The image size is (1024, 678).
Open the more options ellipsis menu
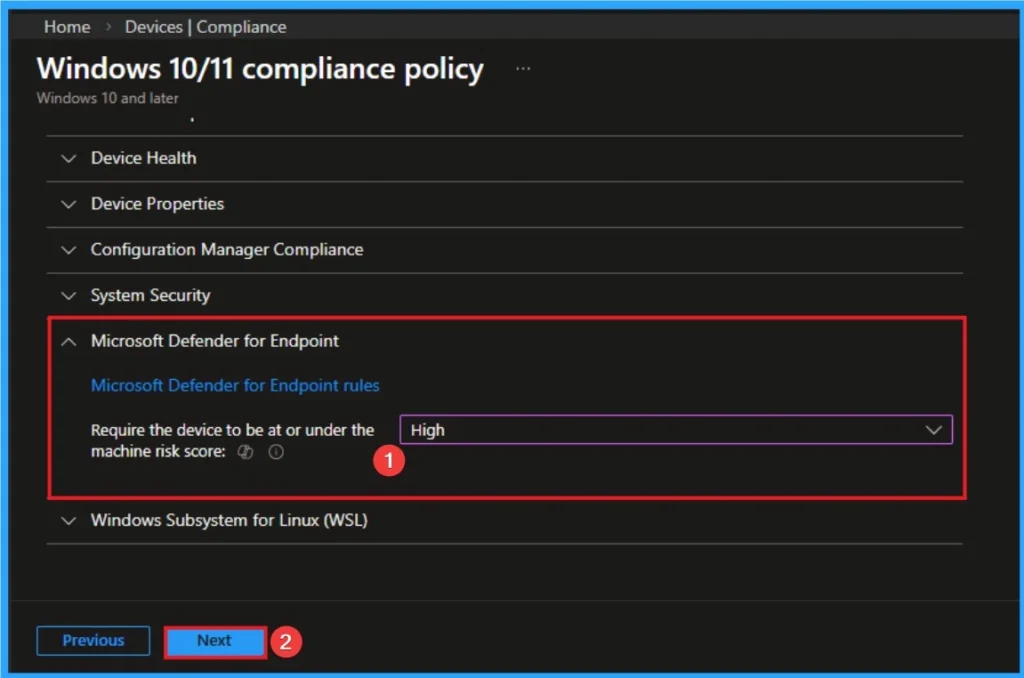pyautogui.click(x=522, y=68)
